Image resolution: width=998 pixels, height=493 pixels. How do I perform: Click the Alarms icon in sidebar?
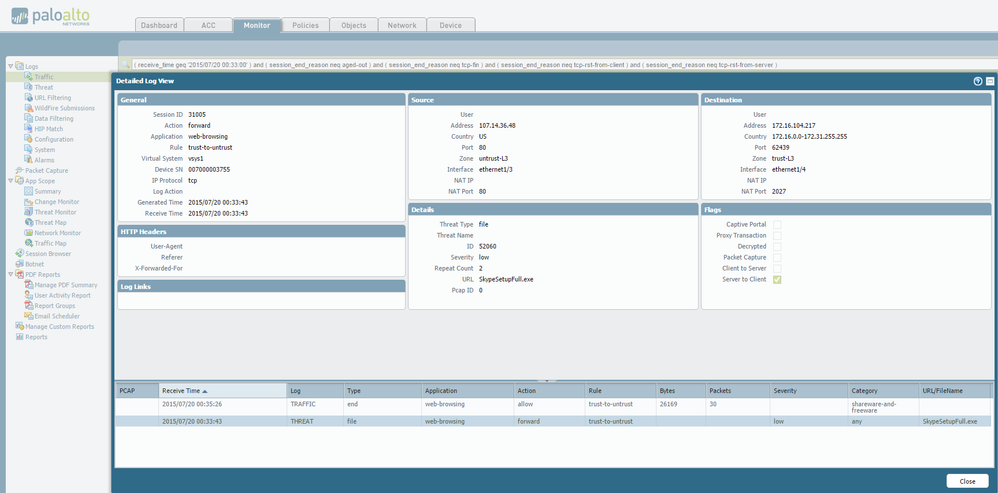[29, 160]
